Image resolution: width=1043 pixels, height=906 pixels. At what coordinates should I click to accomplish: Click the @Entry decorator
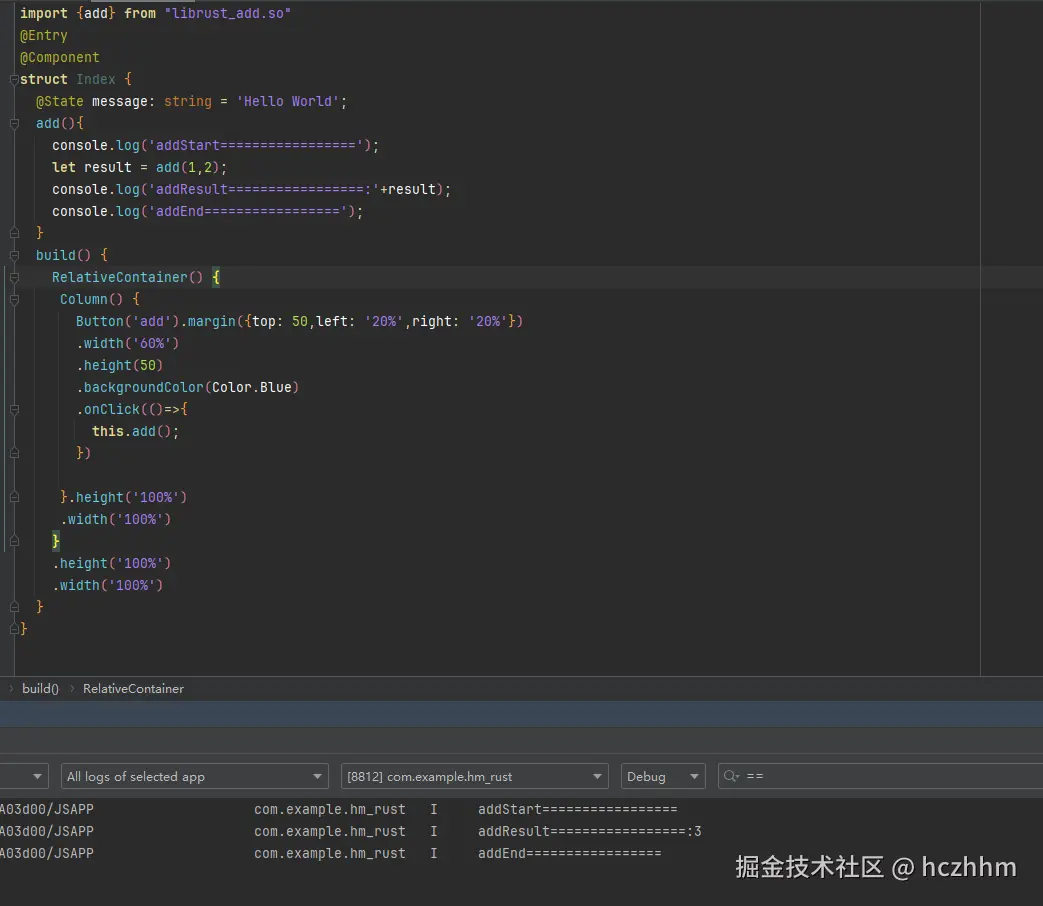[44, 35]
